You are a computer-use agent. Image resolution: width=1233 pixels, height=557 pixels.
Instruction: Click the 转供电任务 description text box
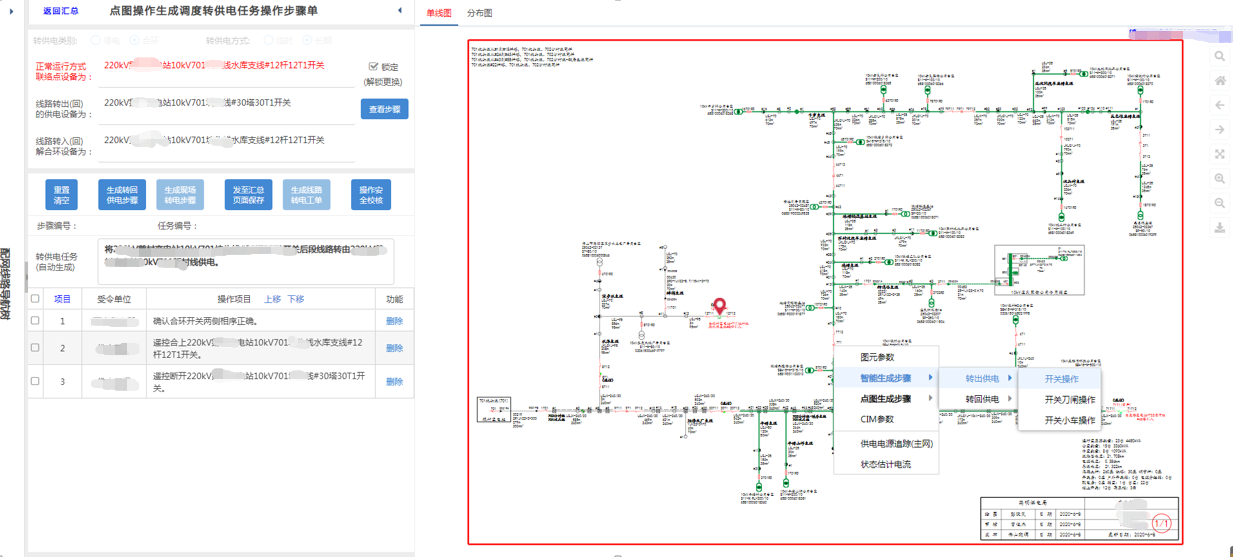coord(245,259)
